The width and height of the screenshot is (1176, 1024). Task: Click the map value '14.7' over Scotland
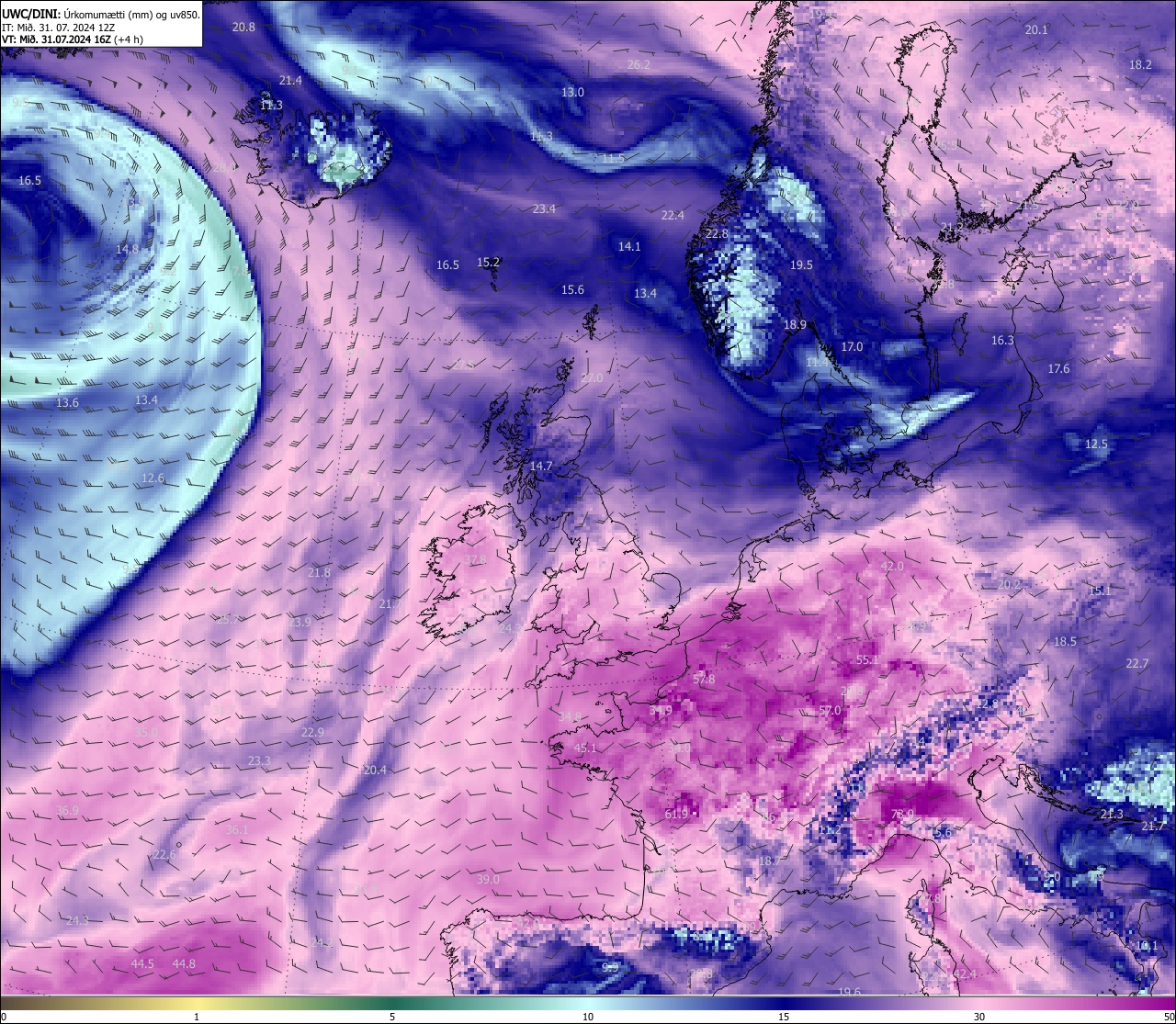[x=541, y=467]
